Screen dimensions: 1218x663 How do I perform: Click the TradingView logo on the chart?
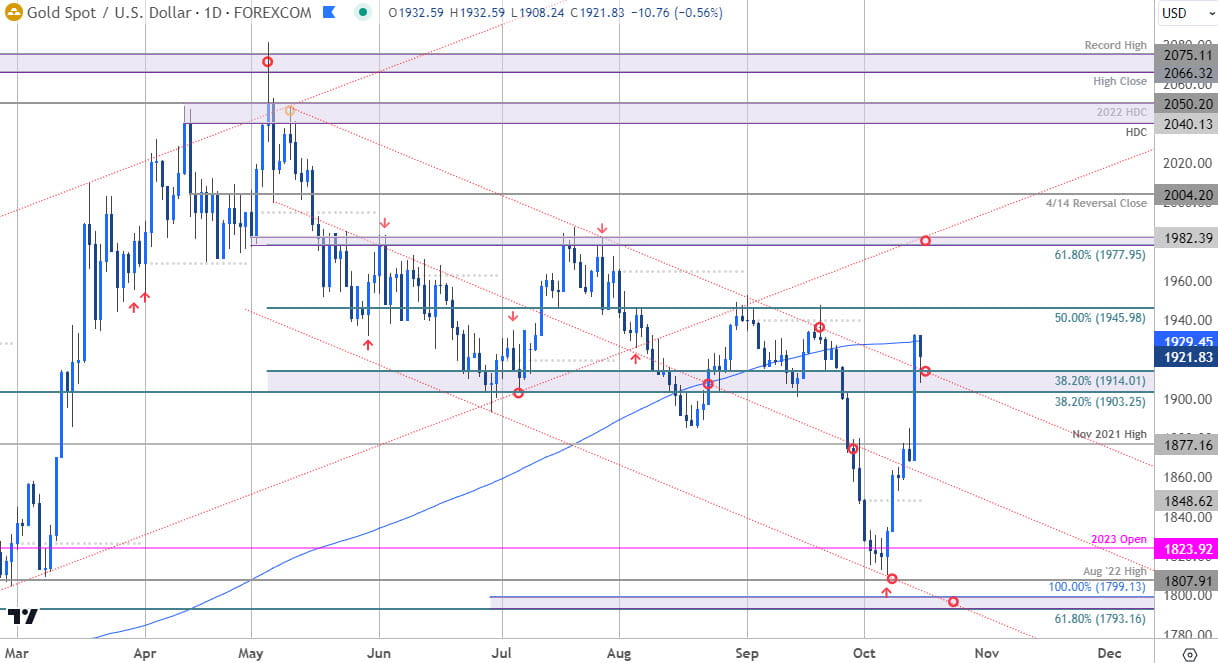click(23, 615)
